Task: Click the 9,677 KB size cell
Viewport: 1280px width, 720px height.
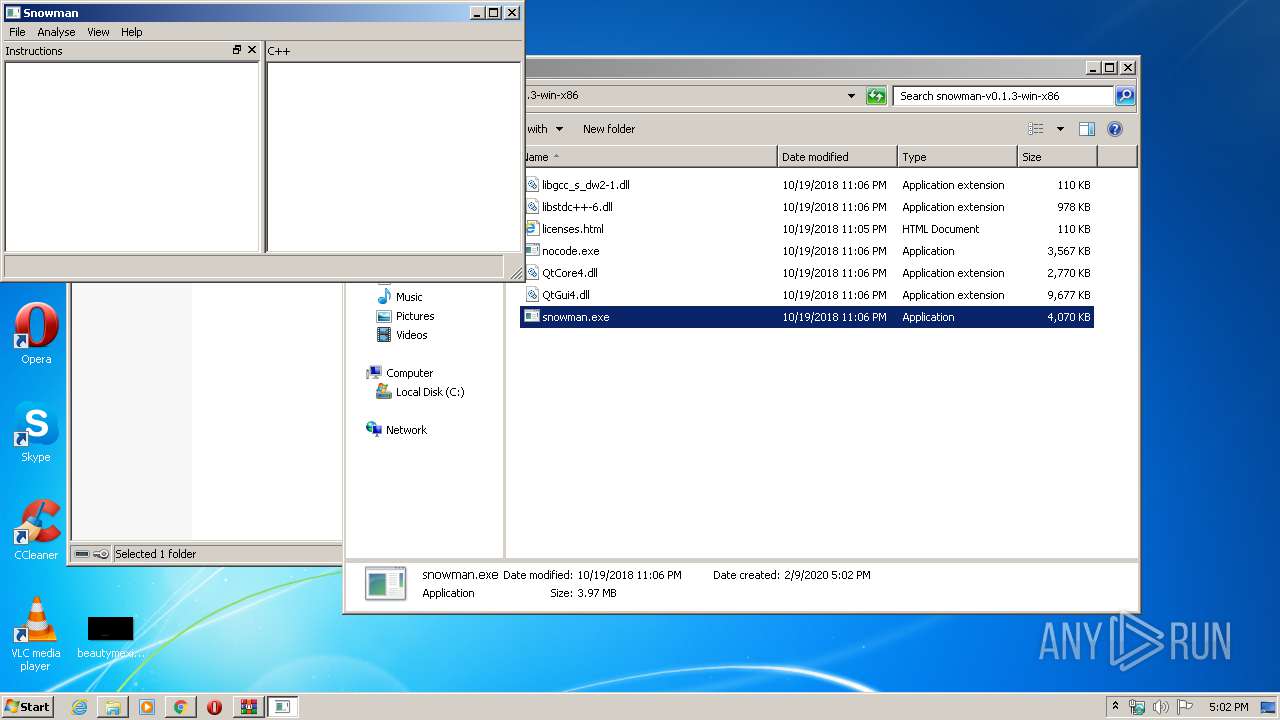Action: click(x=1068, y=295)
